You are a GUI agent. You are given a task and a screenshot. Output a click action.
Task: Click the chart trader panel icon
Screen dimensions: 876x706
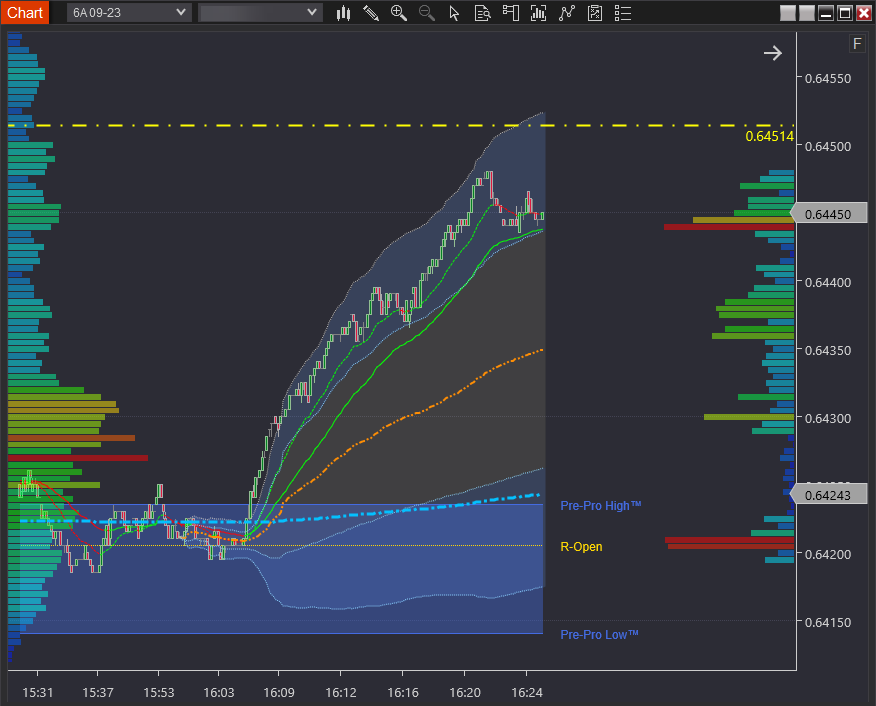511,13
